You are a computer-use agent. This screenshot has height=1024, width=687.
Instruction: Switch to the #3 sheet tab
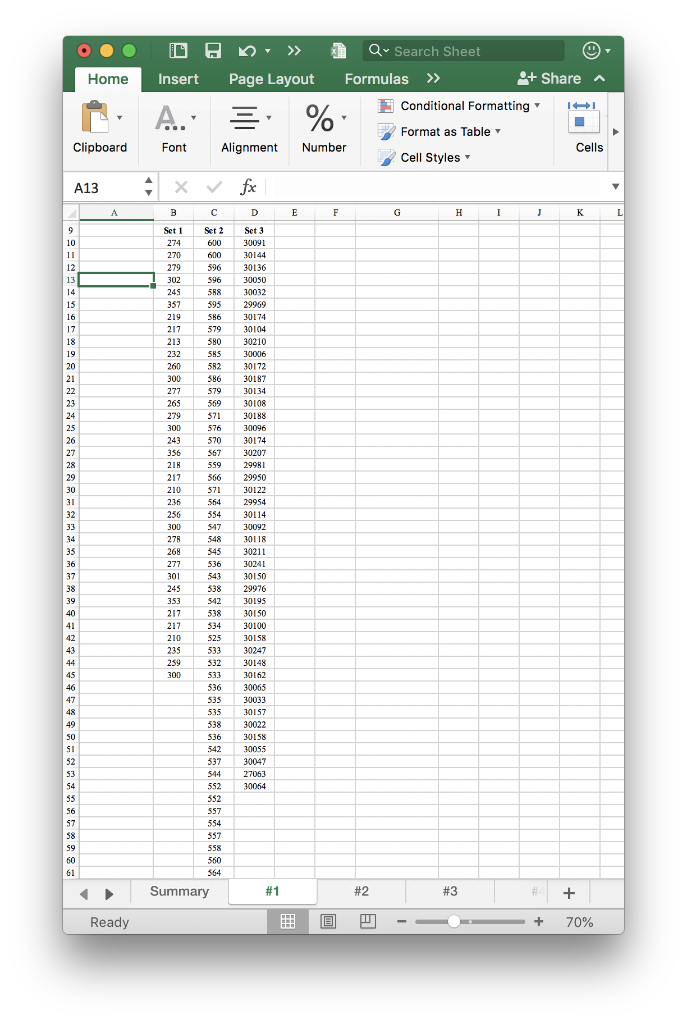pos(450,892)
